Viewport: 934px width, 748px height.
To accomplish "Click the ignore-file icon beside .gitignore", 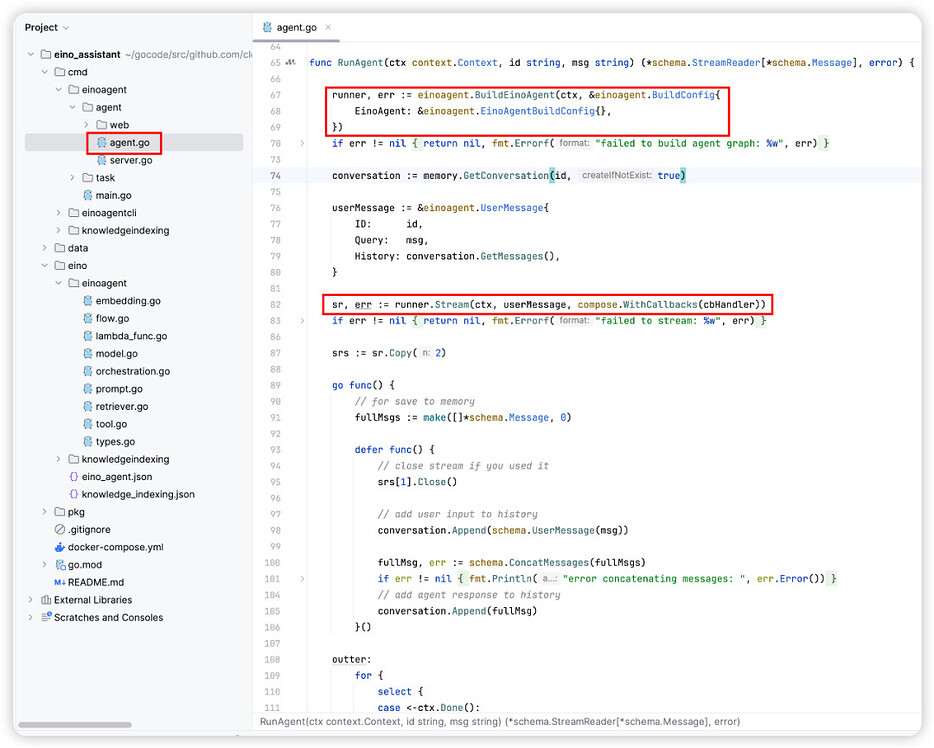I will (60, 529).
